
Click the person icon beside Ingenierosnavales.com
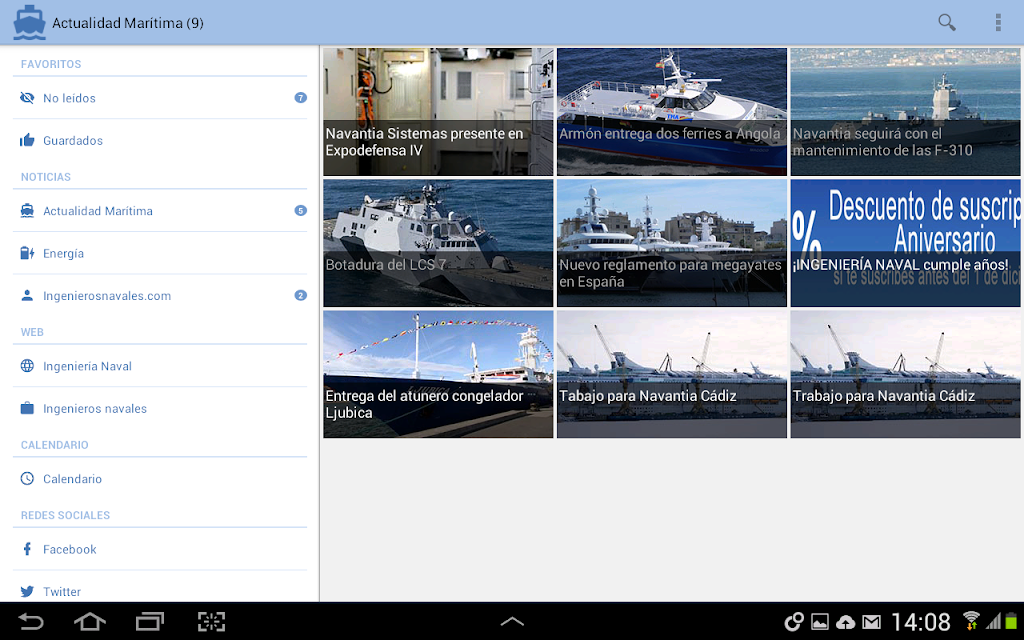point(27,296)
